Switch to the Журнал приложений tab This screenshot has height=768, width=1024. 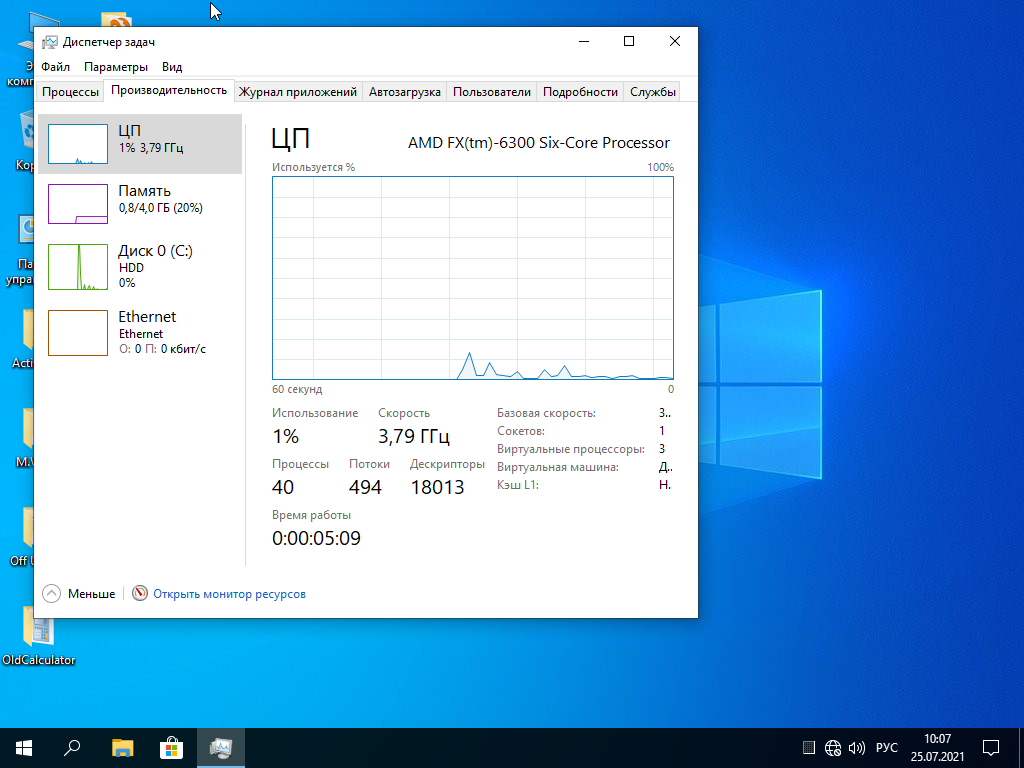297,92
